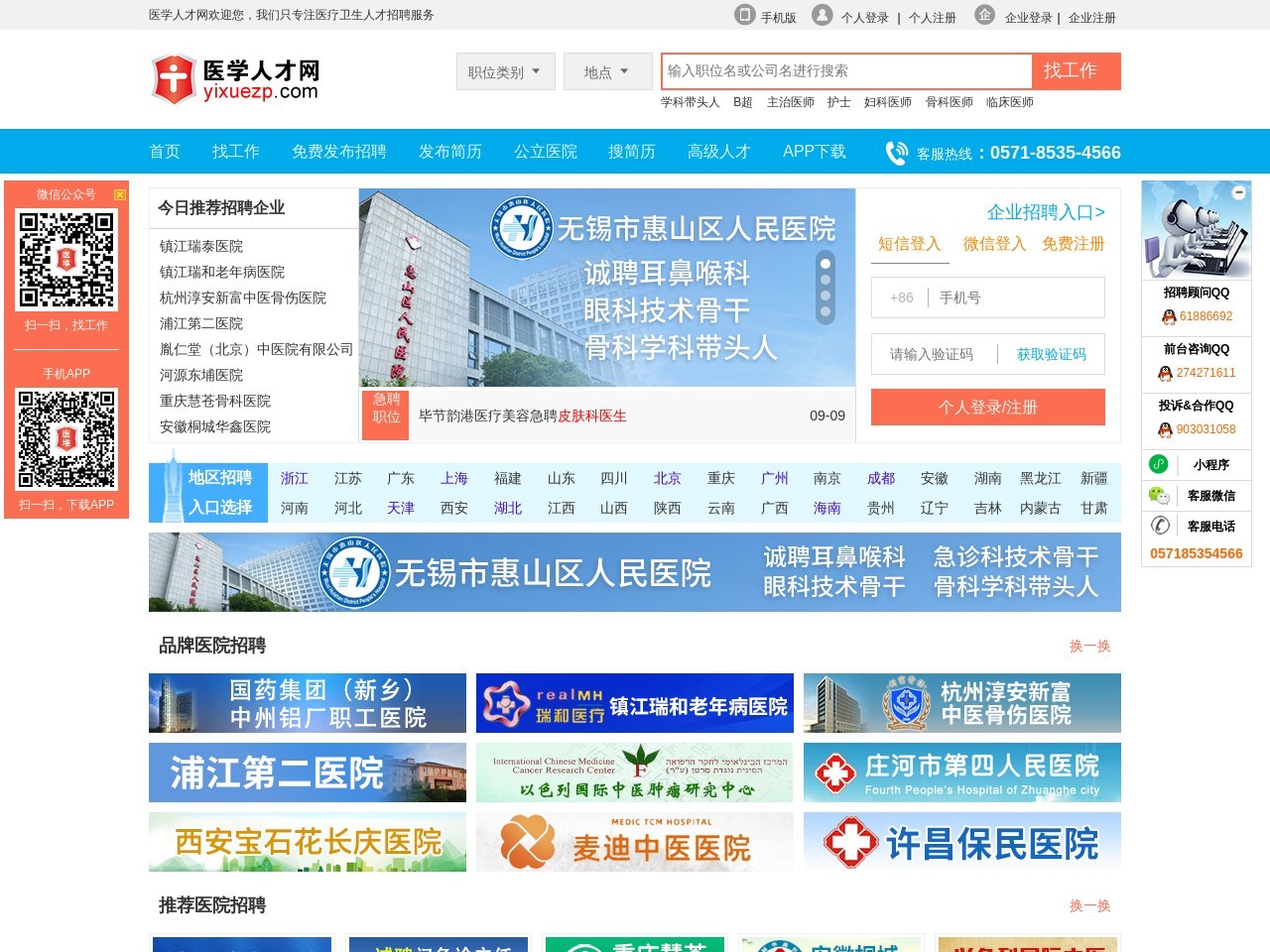Click the customer hotline phone icon
The width and height of the screenshot is (1270, 952).
point(896,153)
